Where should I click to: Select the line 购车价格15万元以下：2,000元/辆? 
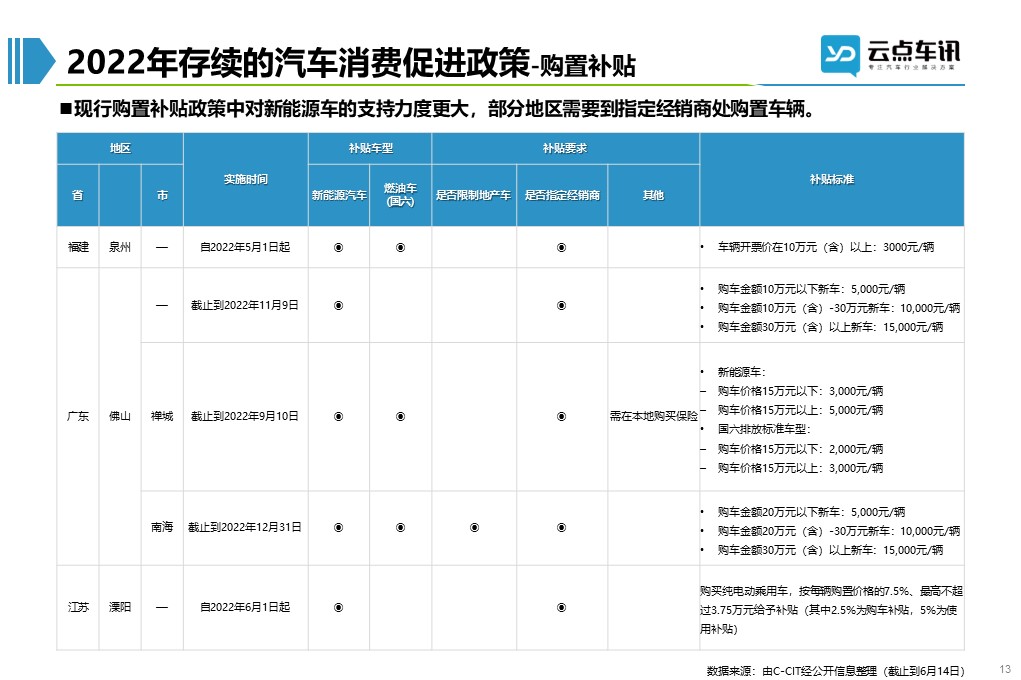click(x=800, y=449)
